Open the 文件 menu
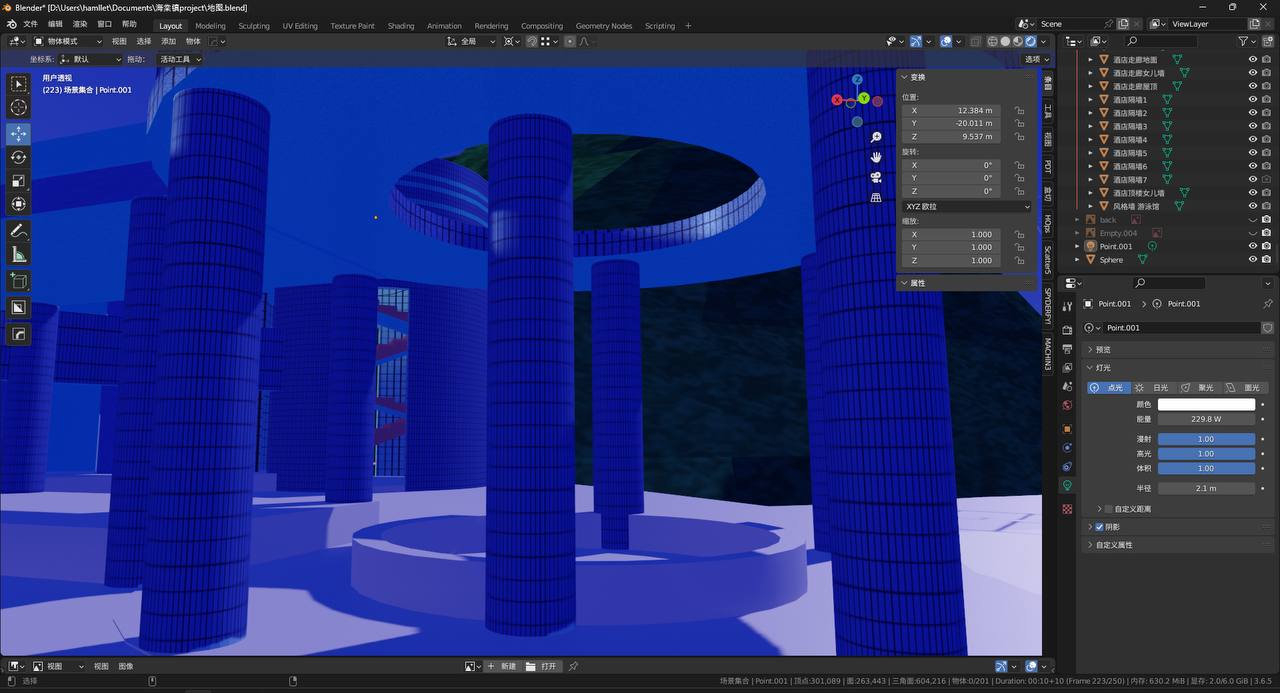The height and width of the screenshot is (693, 1280). click(30, 24)
